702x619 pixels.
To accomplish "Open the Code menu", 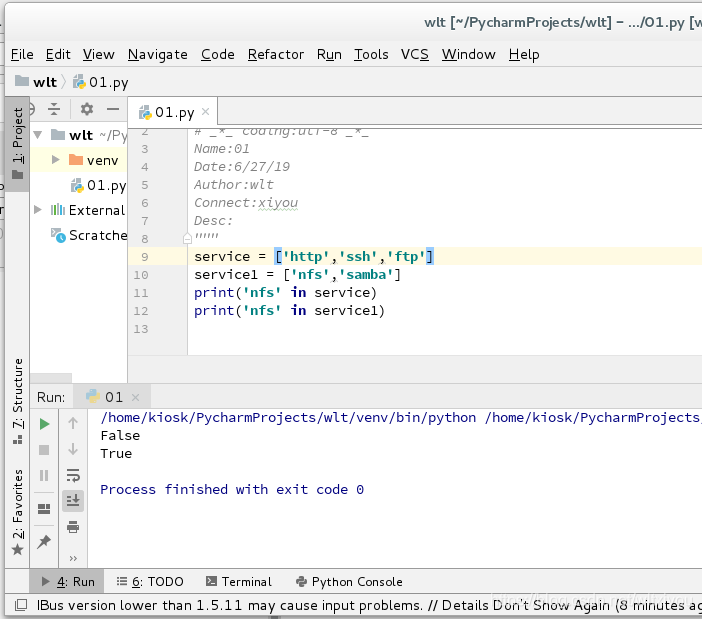I will (x=218, y=54).
